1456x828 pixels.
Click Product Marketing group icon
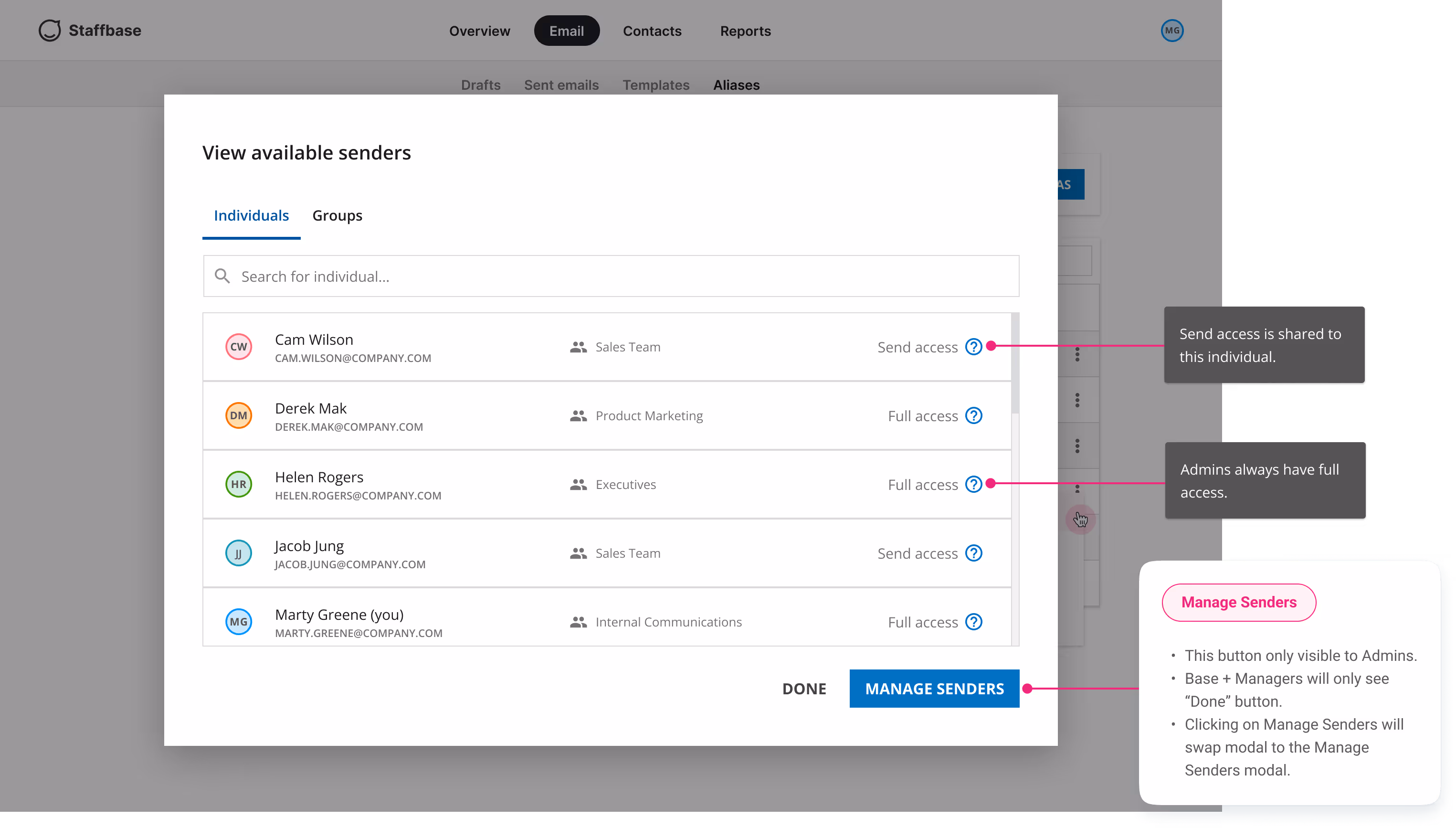(x=578, y=416)
